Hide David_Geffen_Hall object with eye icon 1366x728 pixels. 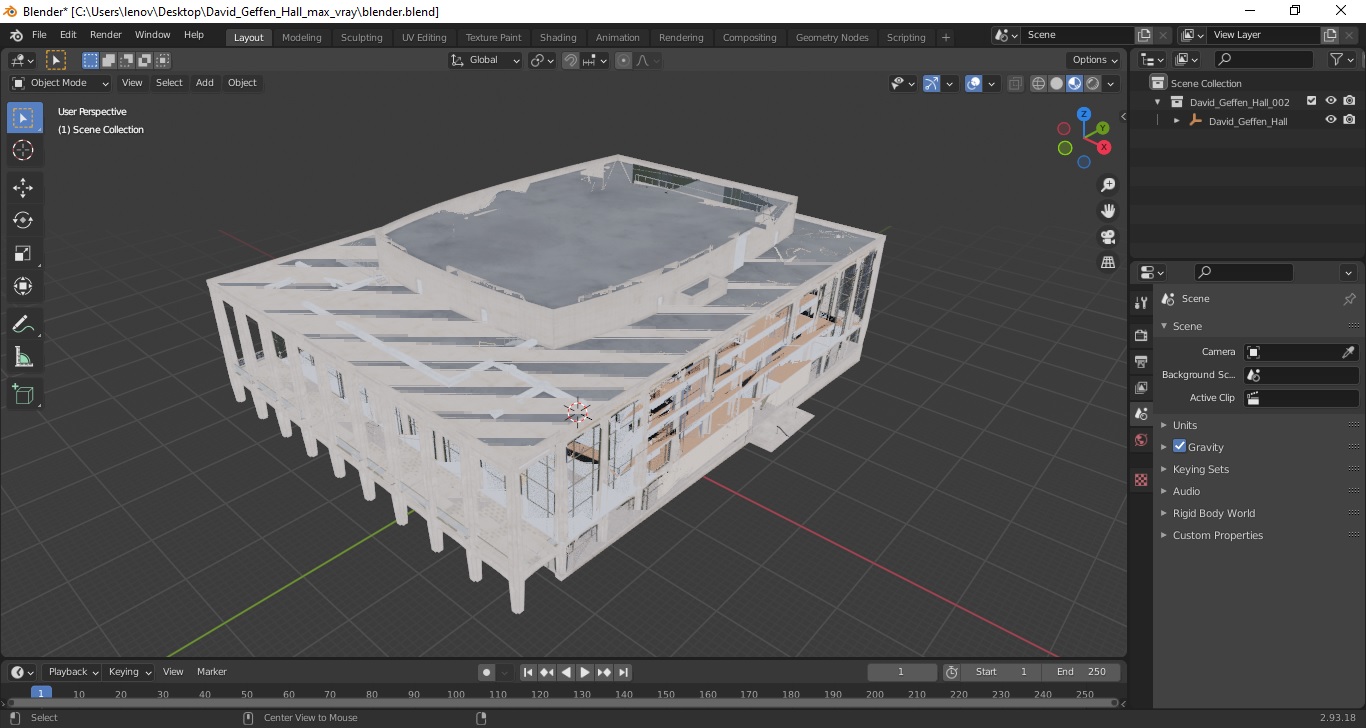(1331, 120)
